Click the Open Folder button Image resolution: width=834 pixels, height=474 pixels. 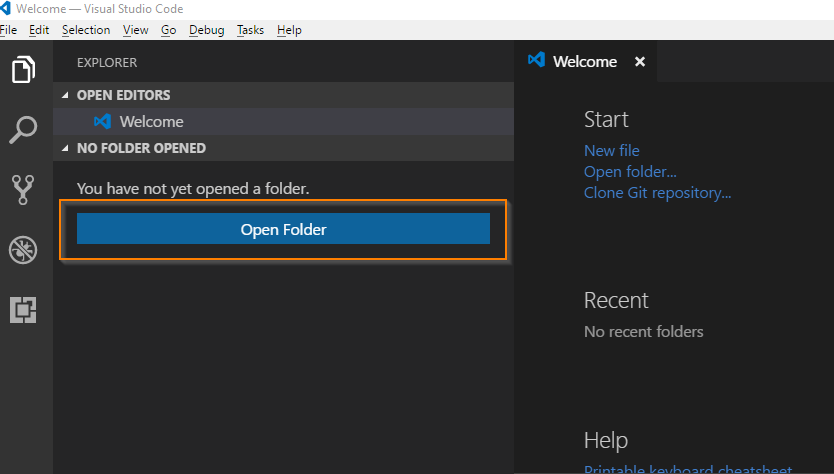[283, 229]
